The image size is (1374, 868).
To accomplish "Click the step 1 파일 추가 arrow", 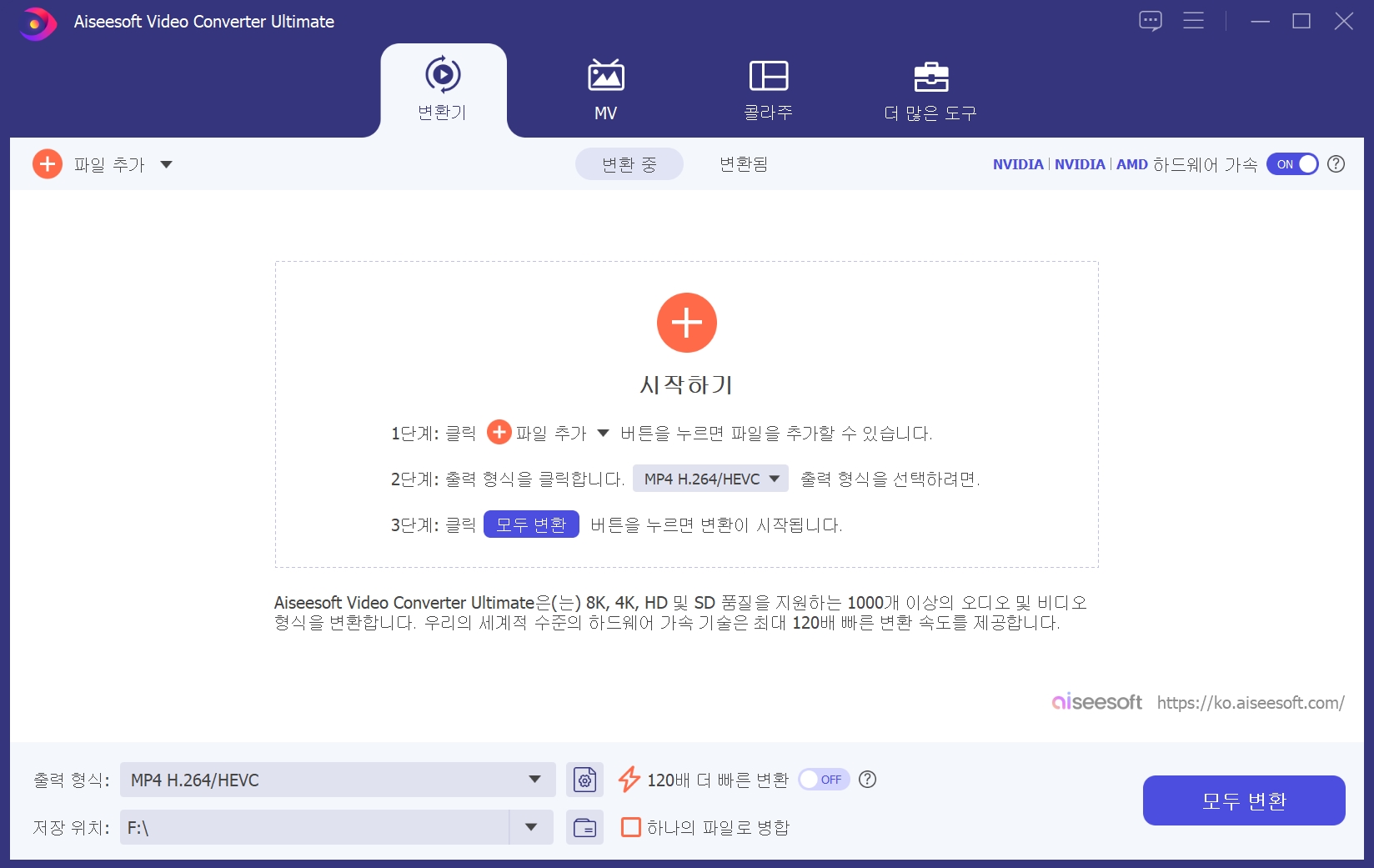I will 603,433.
